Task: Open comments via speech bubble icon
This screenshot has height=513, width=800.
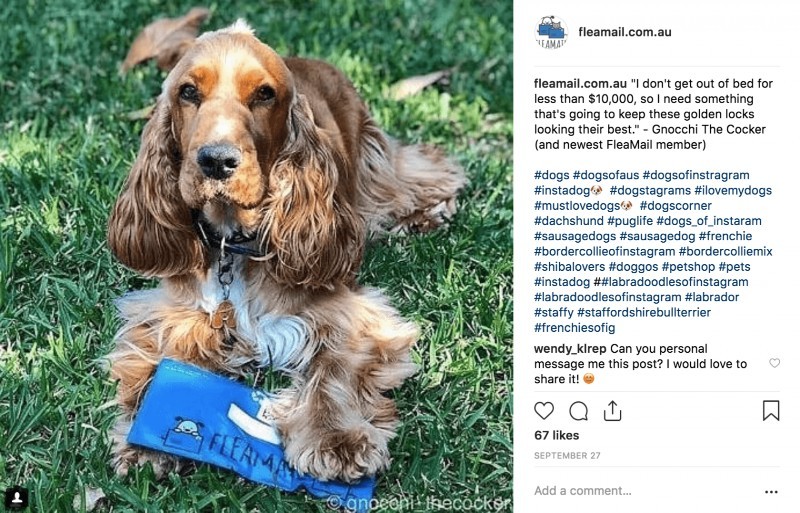Action: (579, 410)
